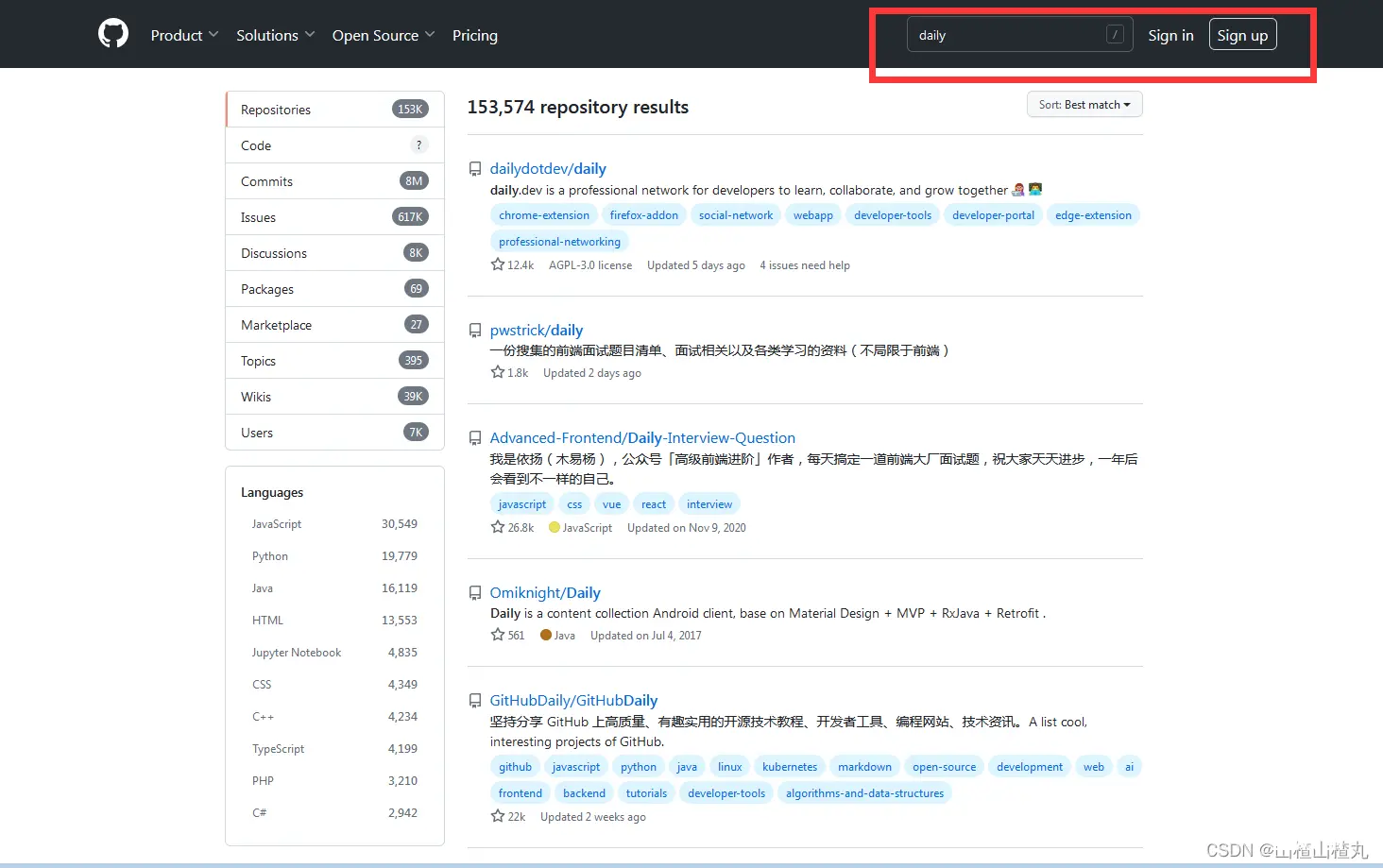Click the search field containing daily
1383x868 pixels.
pos(1020,35)
